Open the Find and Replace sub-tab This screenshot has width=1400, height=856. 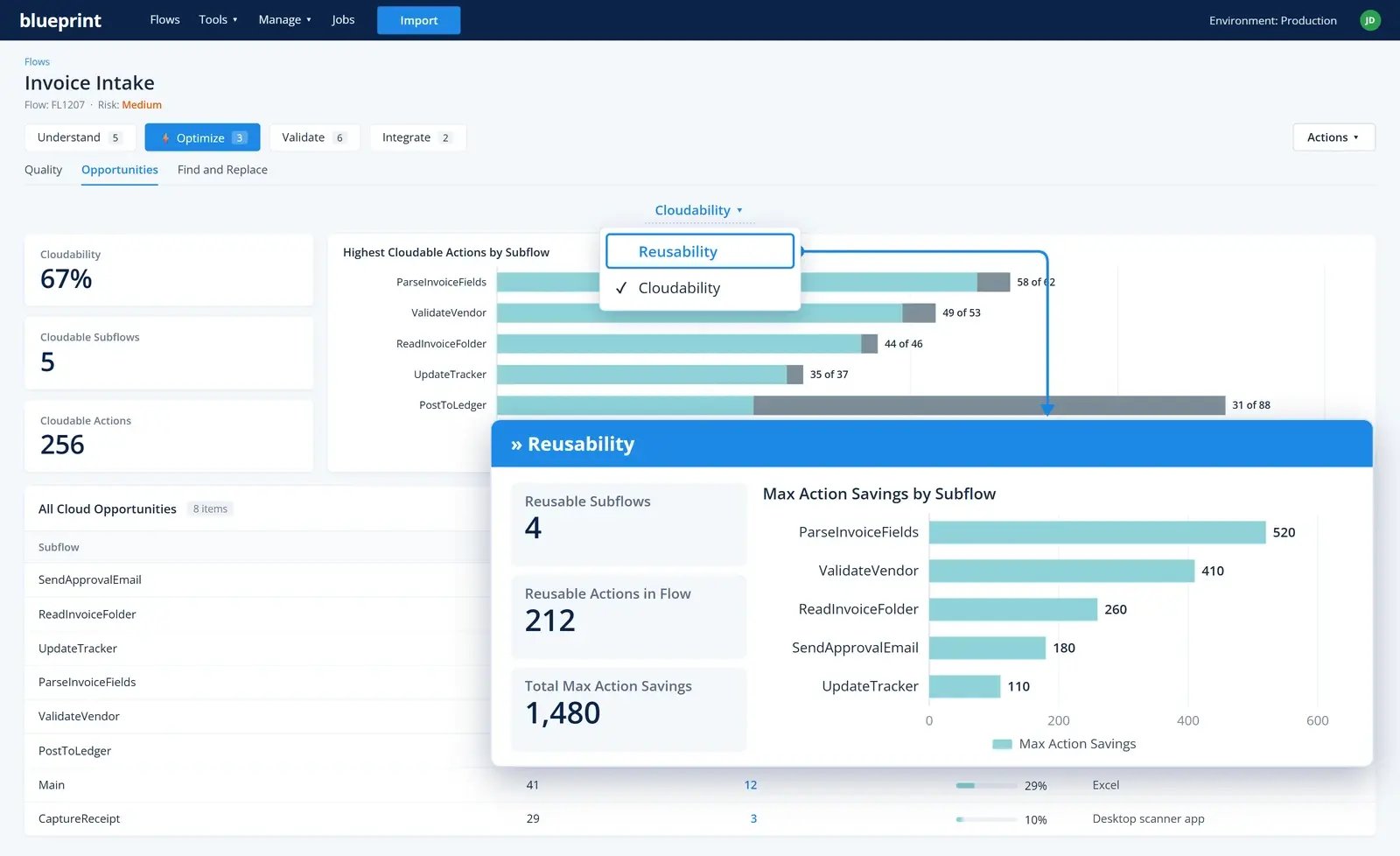pos(222,170)
